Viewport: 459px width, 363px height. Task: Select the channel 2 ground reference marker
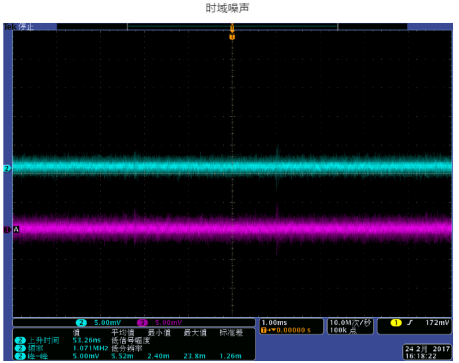tap(7, 168)
